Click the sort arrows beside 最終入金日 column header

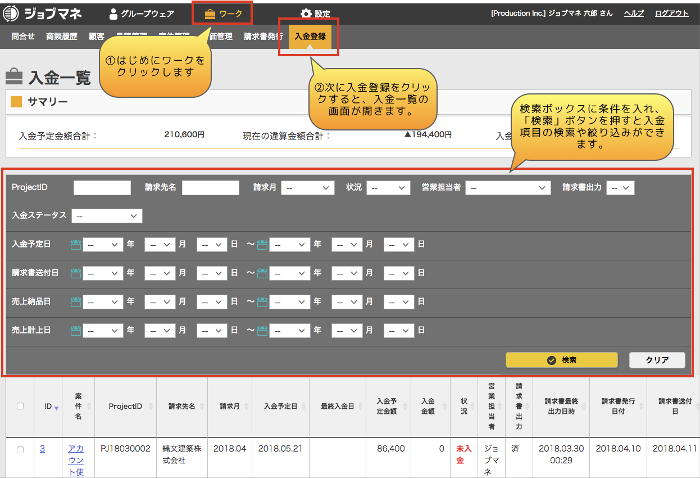click(361, 406)
